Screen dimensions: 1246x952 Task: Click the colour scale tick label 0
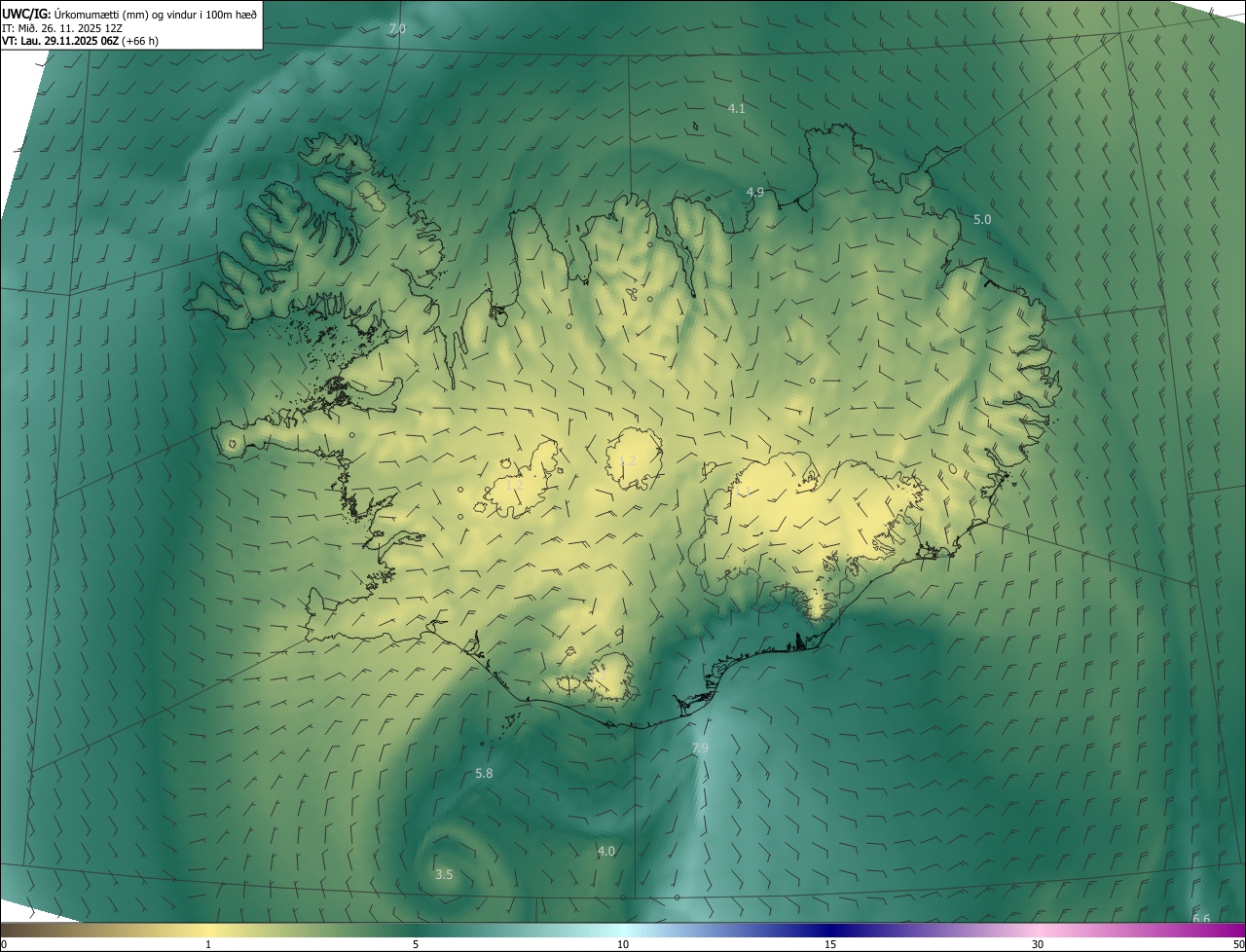coord(4,945)
